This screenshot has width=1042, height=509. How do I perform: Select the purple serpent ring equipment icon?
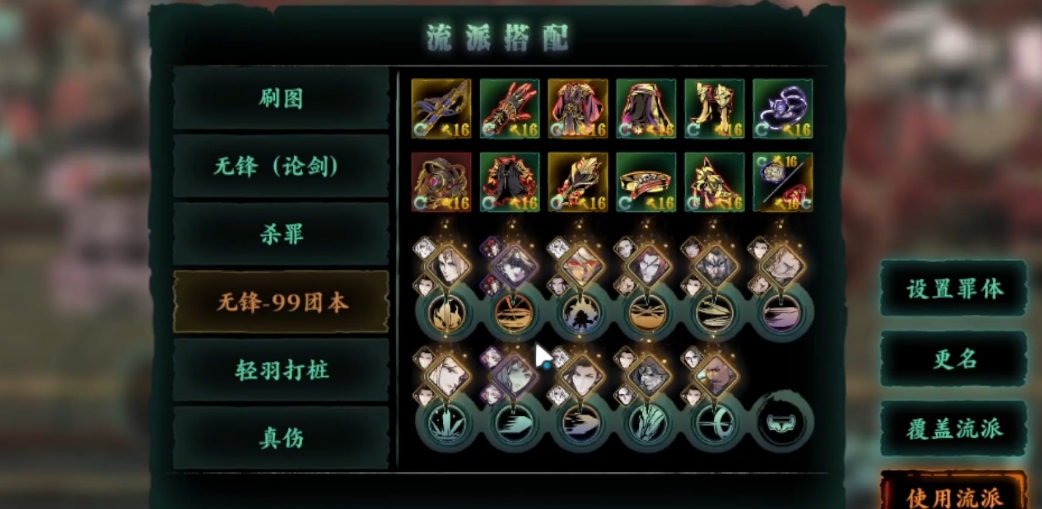[x=783, y=108]
